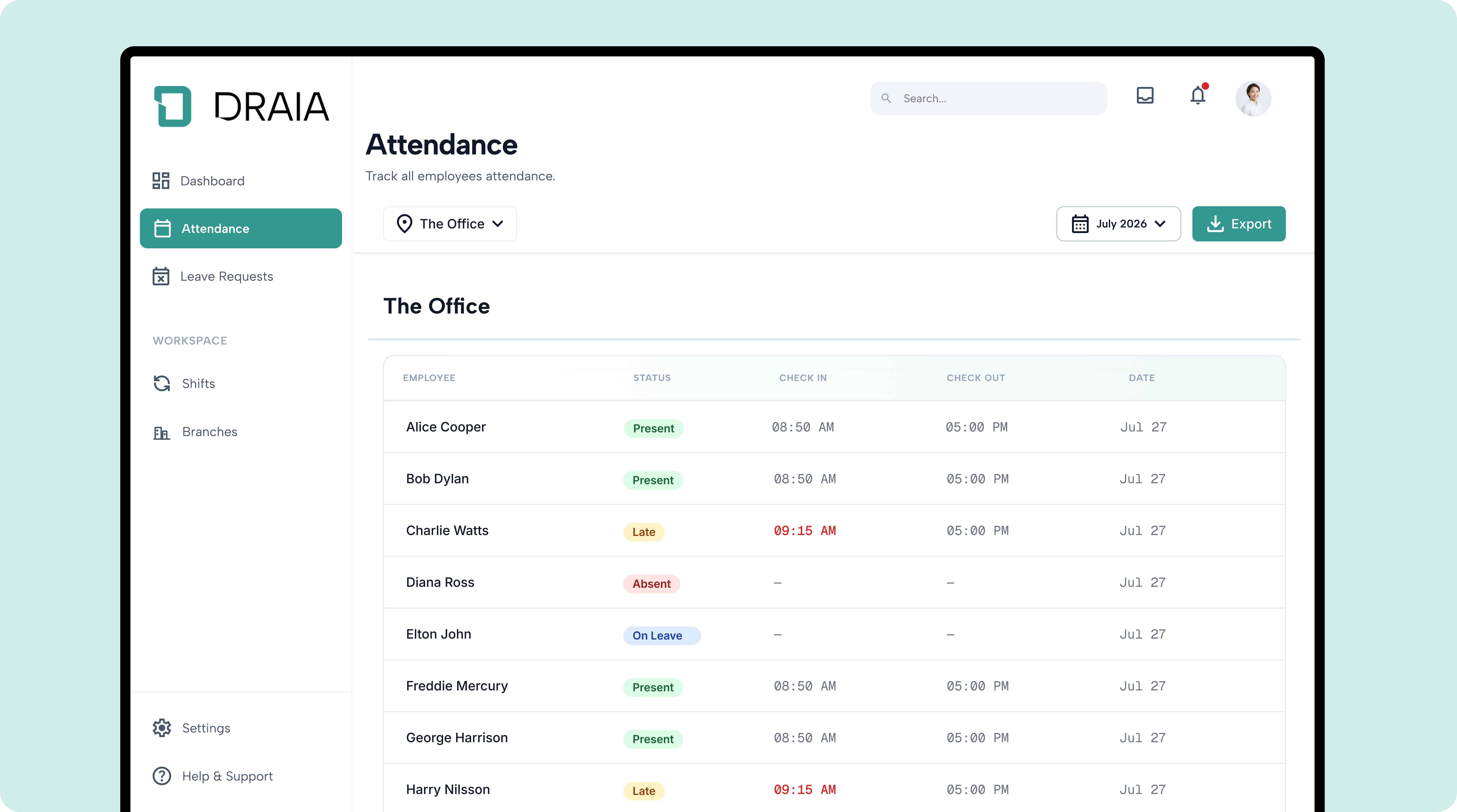Click the Leave Requests calendar-x icon
The image size is (1457, 812).
[161, 277]
